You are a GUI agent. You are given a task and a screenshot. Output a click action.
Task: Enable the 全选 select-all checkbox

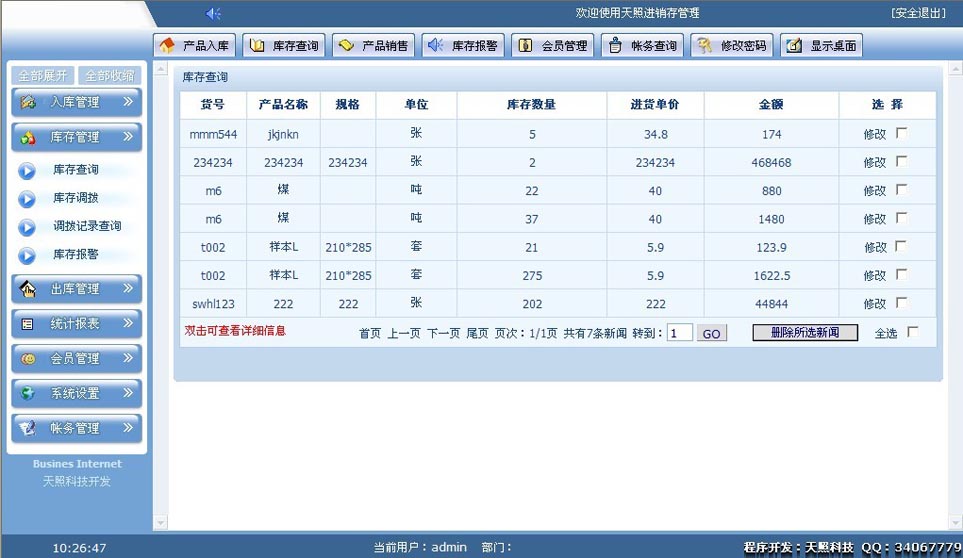coord(913,331)
